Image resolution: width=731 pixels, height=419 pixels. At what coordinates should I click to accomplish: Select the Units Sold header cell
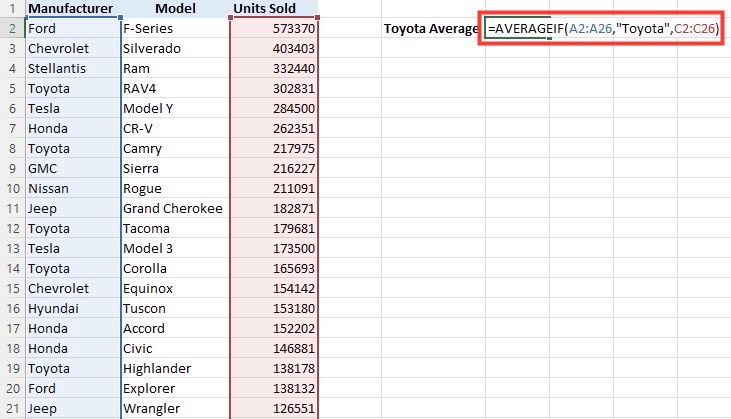[275, 8]
